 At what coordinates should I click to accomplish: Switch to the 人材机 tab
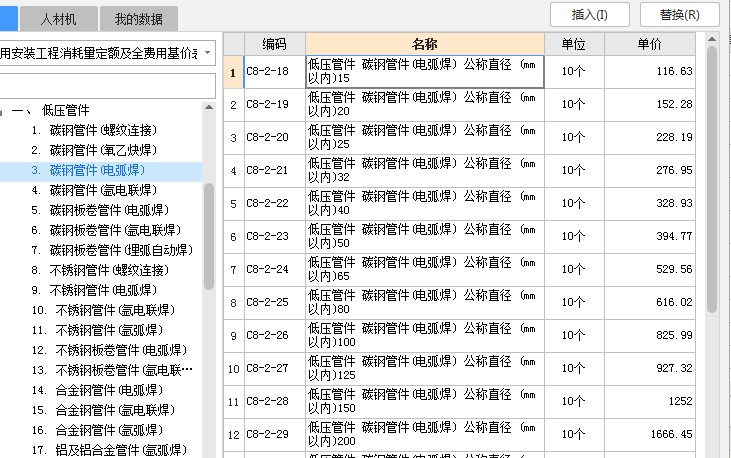click(59, 19)
